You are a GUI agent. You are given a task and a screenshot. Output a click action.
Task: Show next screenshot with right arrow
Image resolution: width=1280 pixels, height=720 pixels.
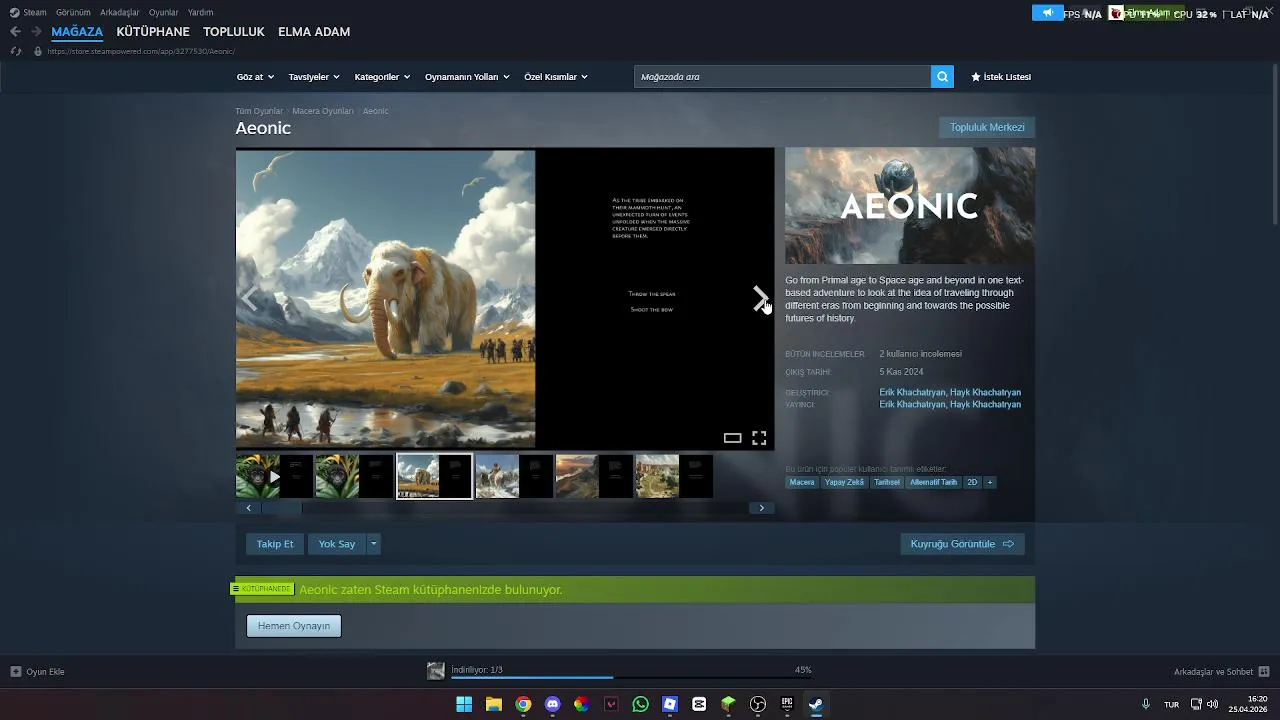pos(760,298)
